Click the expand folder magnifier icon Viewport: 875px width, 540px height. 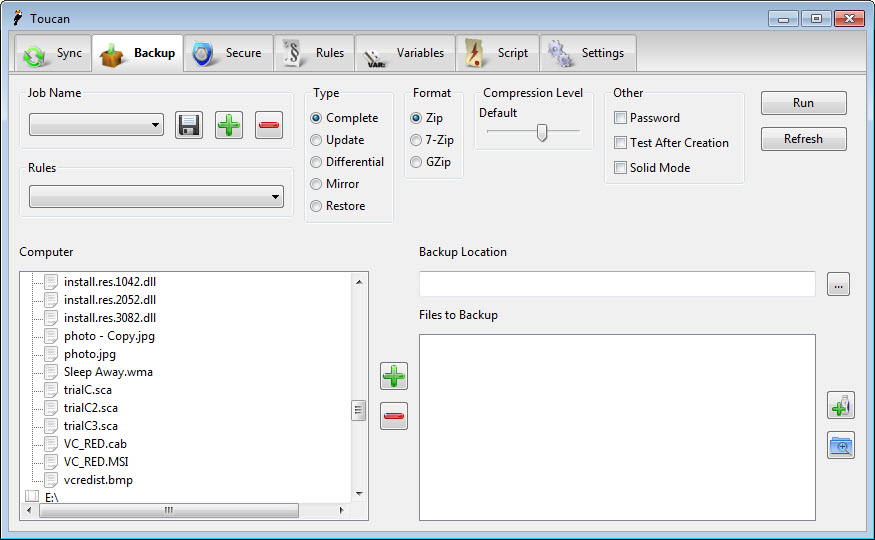coord(840,446)
